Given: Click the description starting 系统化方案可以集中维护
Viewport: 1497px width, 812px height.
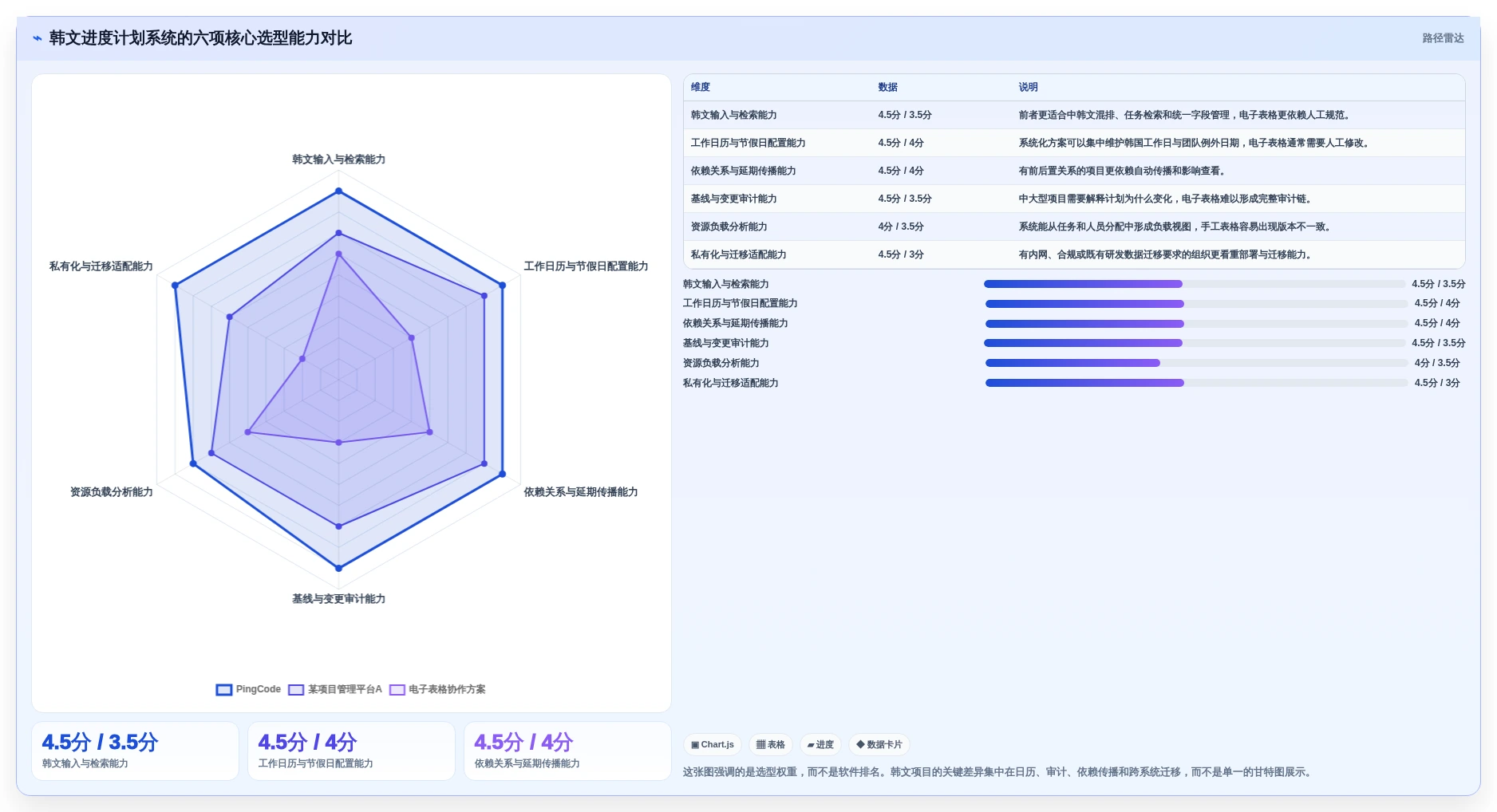Looking at the screenshot, I should (1195, 143).
